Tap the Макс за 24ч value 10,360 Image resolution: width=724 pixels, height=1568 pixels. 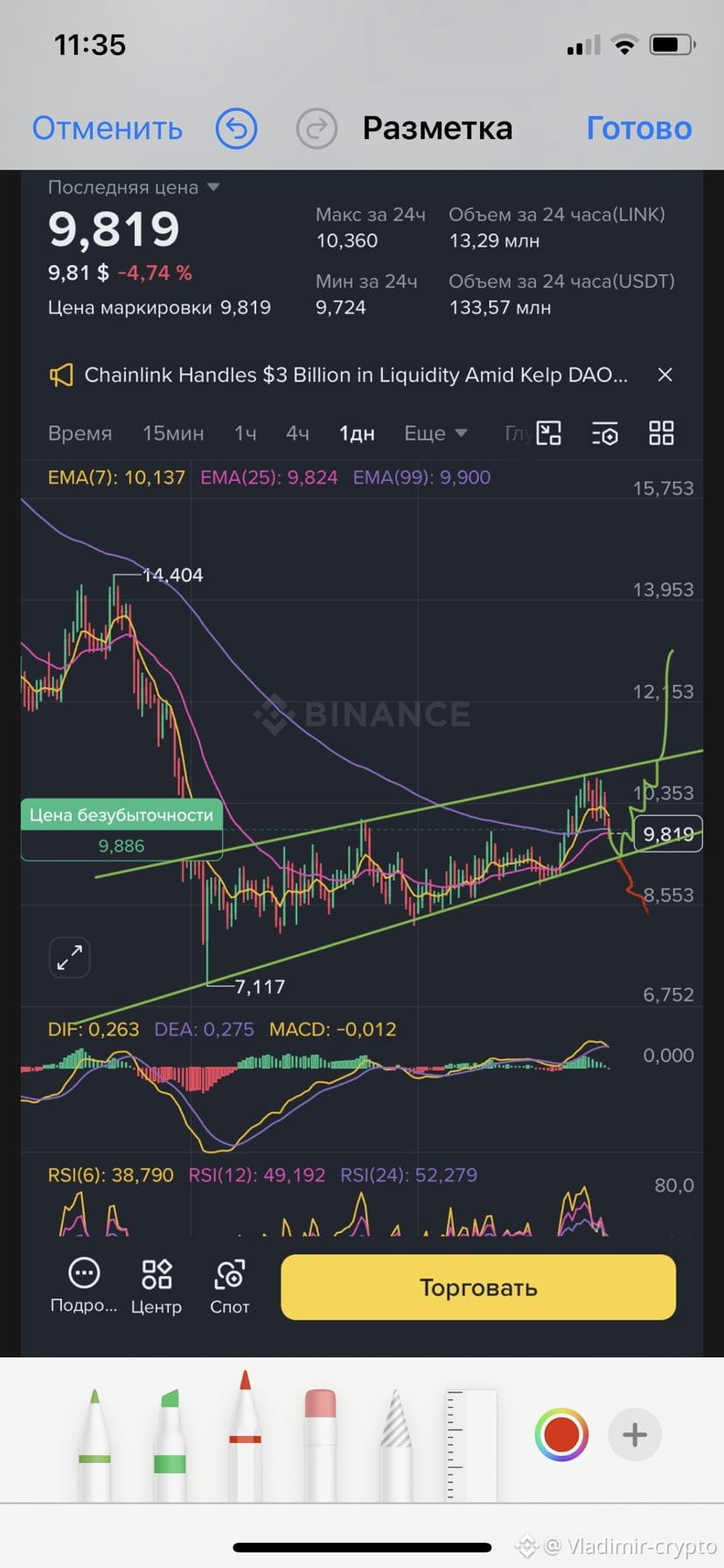coord(347,241)
